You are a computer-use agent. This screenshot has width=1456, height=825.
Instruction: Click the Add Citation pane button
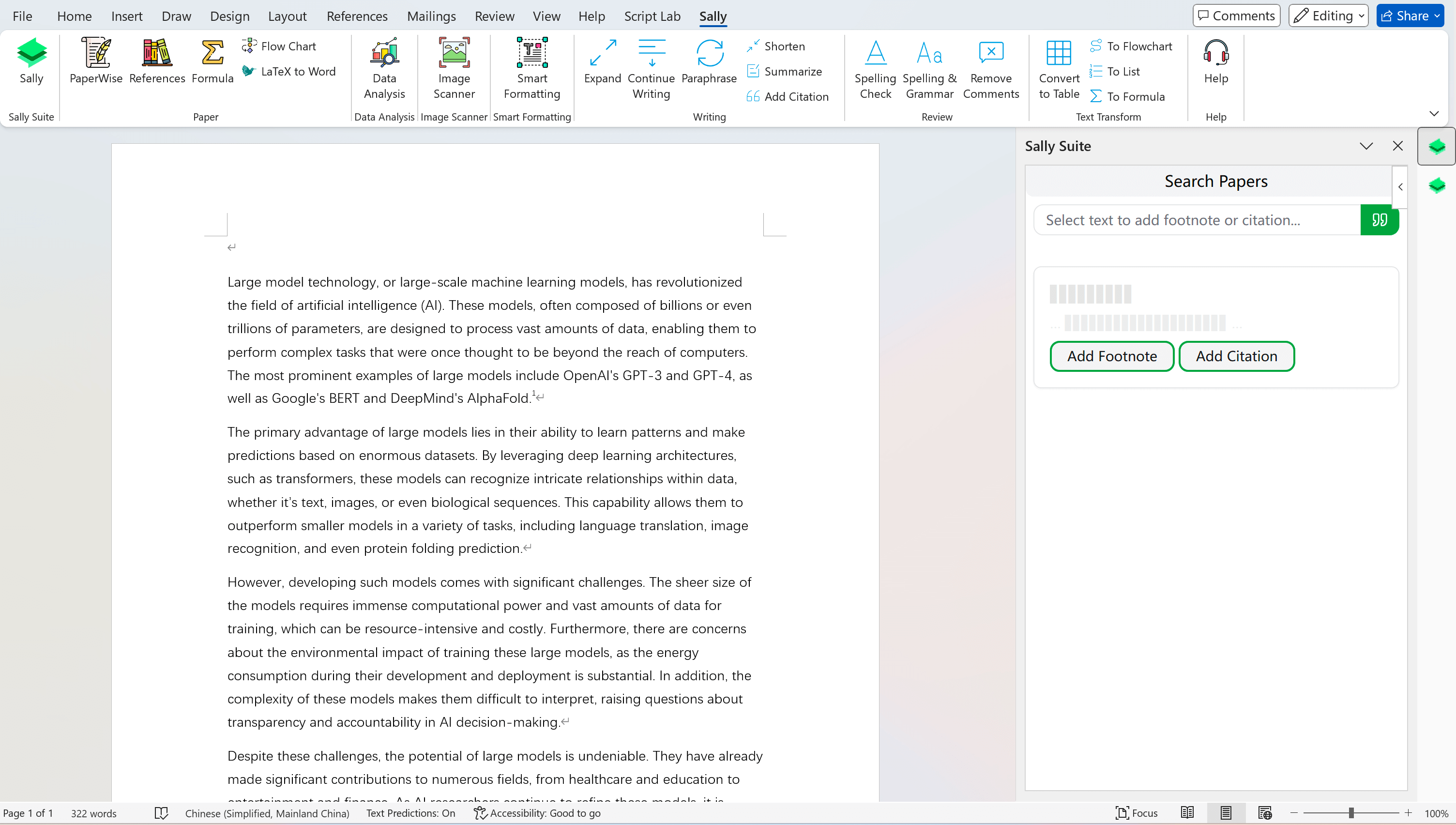1236,356
